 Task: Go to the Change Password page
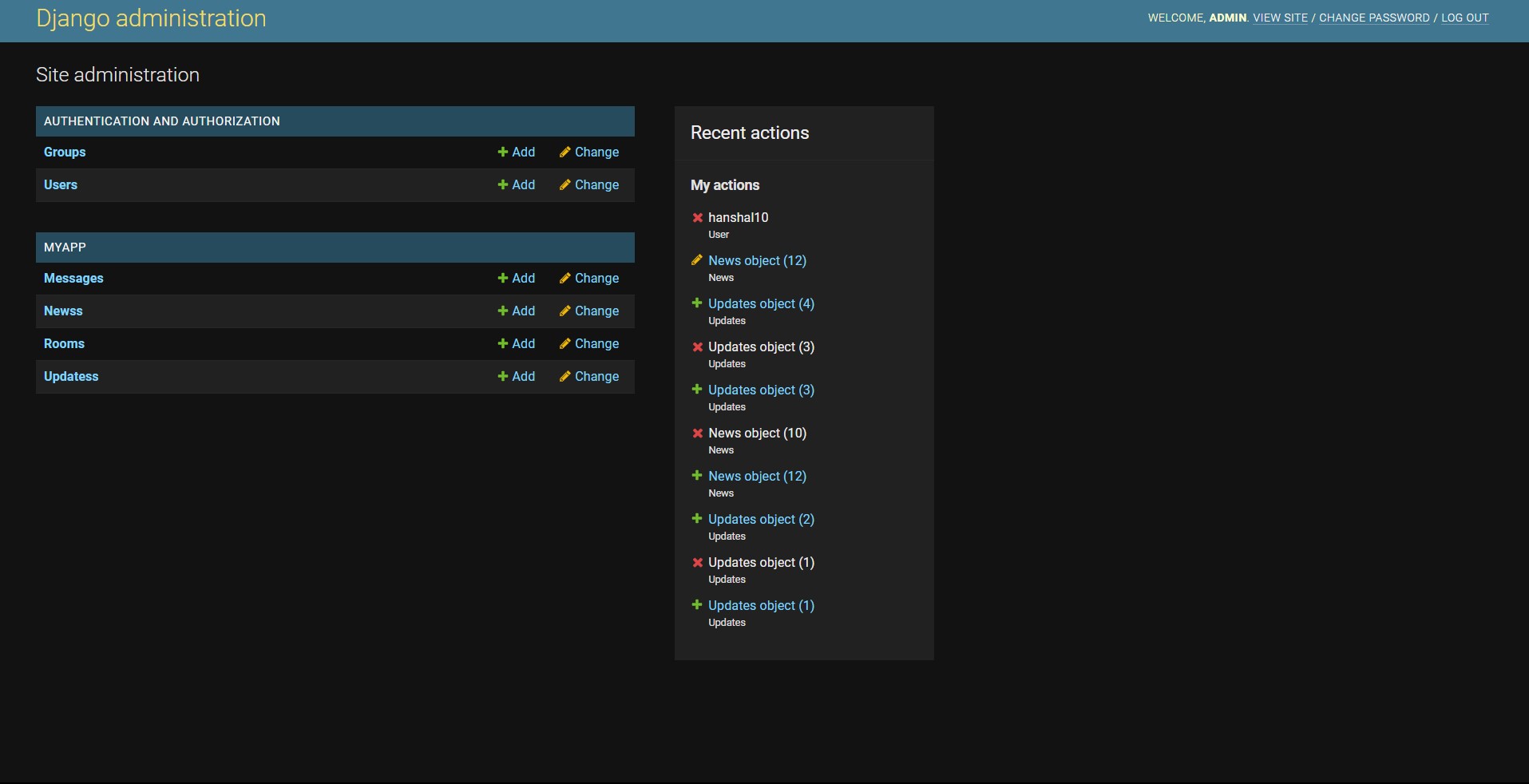pyautogui.click(x=1374, y=18)
